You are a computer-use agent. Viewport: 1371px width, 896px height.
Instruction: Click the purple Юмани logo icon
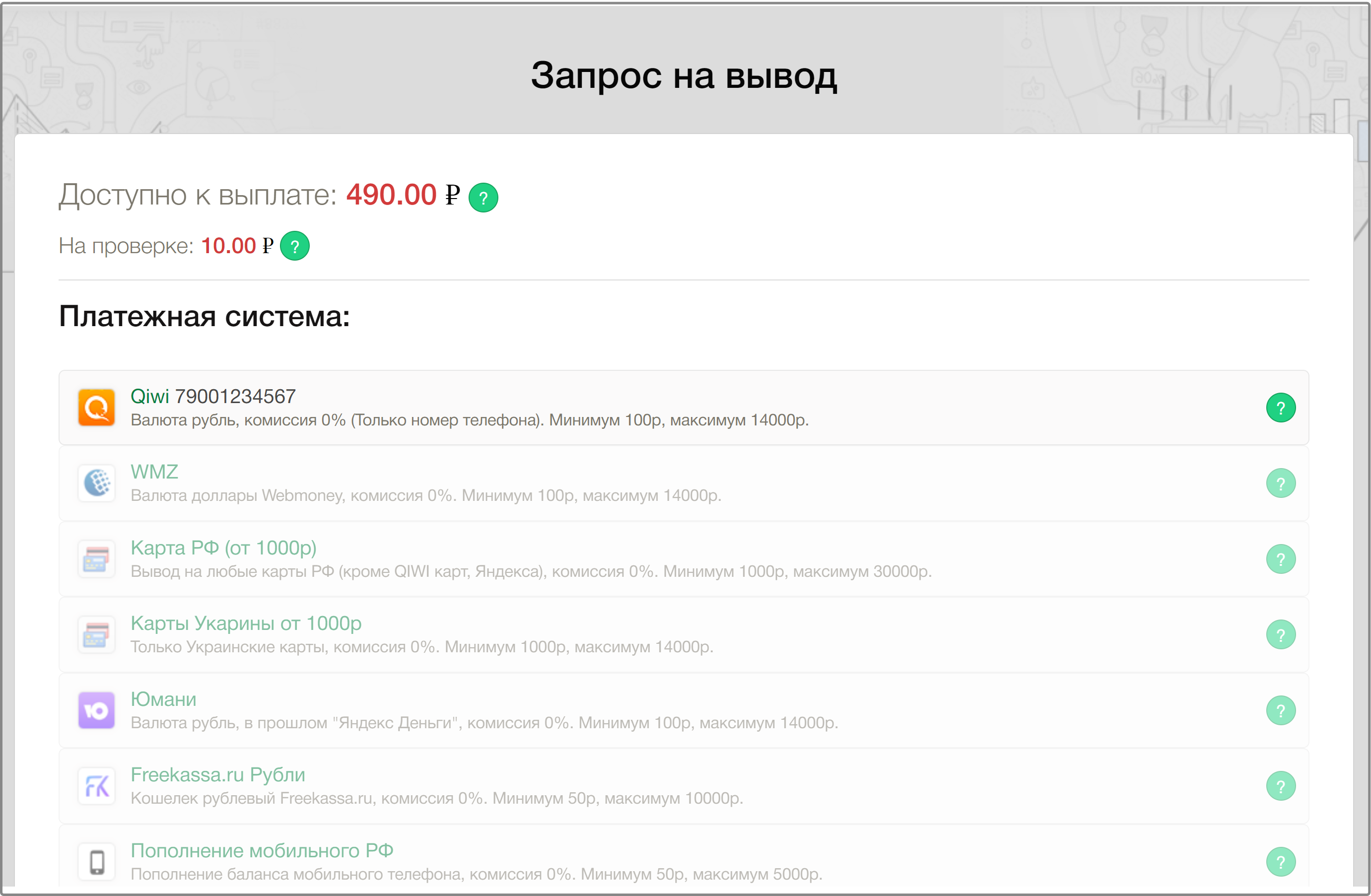96,710
